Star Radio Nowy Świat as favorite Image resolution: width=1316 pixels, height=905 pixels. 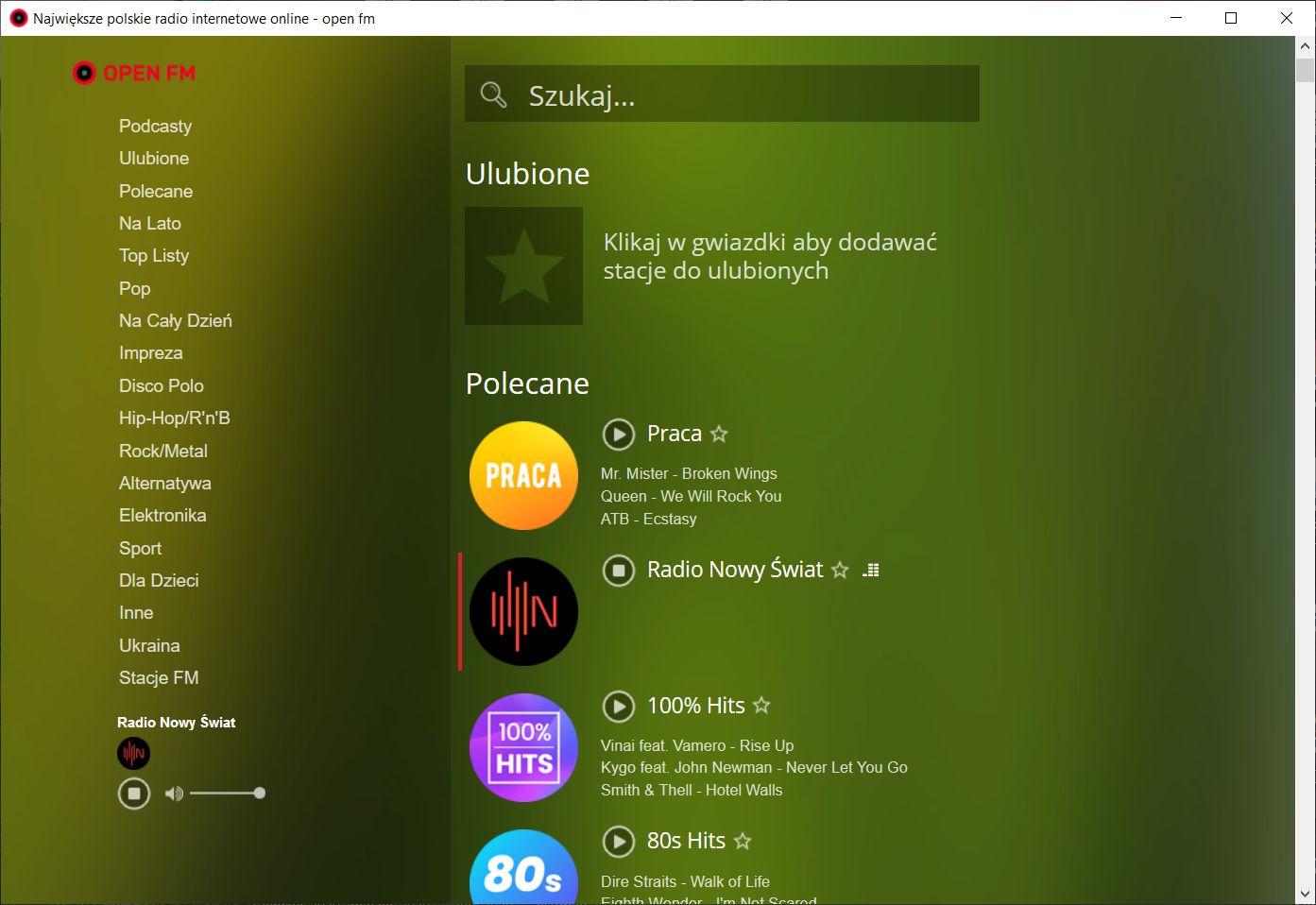coord(840,570)
